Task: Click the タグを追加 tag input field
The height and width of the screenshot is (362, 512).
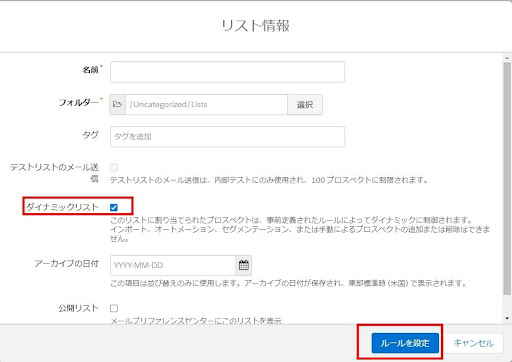Action: (x=227, y=136)
